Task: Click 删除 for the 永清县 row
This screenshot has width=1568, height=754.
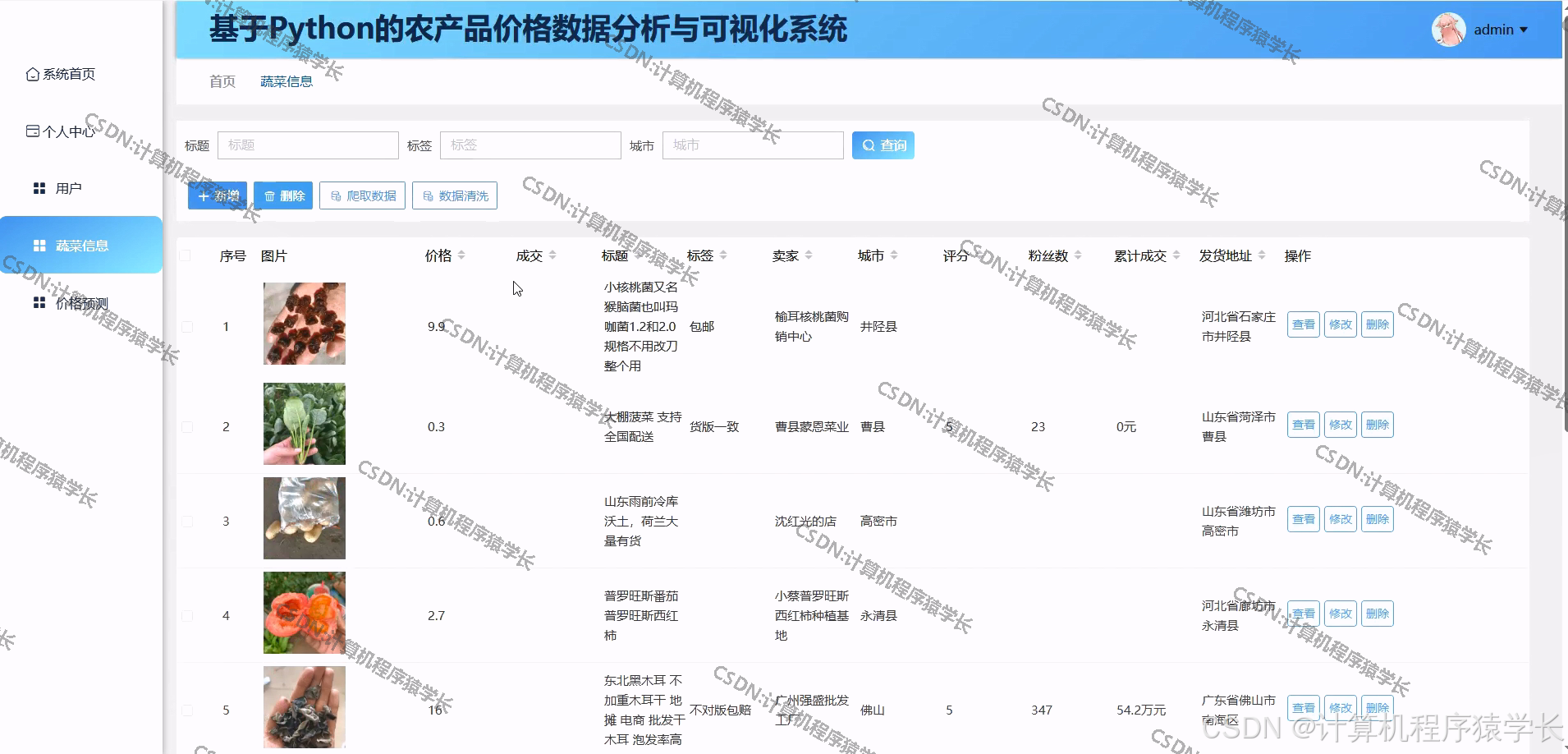Action: click(1378, 614)
